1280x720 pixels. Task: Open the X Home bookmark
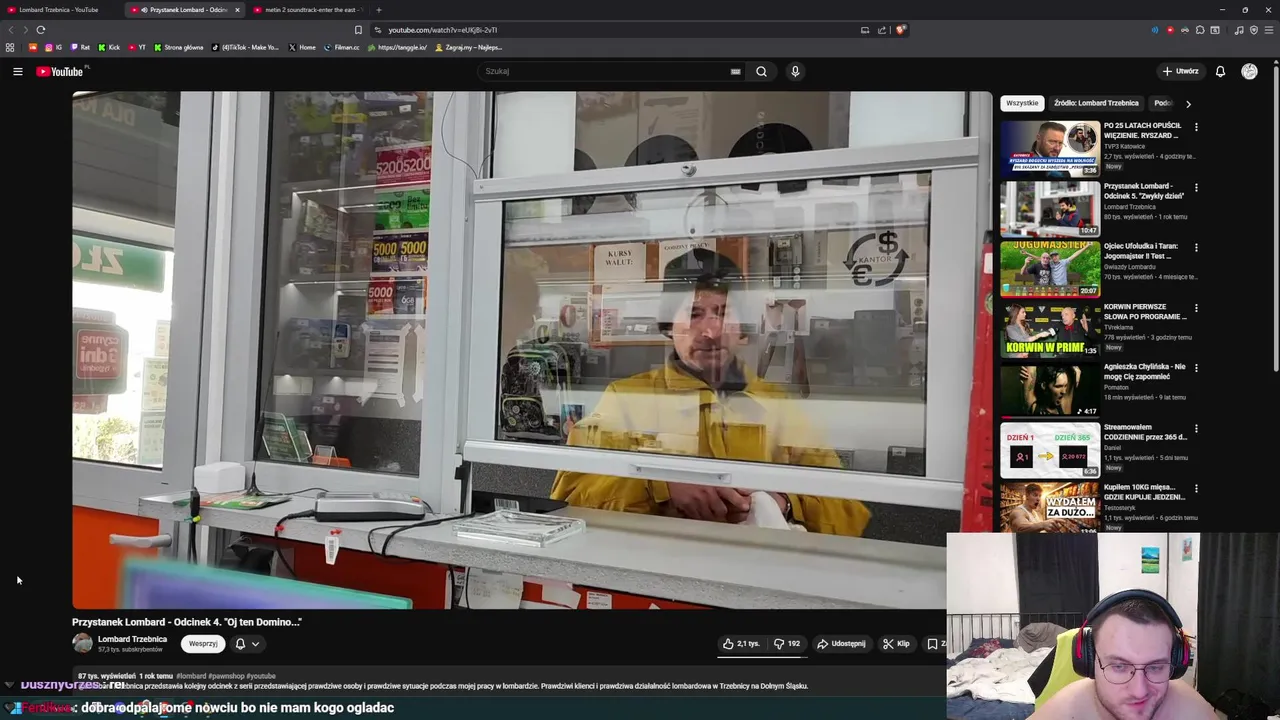(302, 47)
